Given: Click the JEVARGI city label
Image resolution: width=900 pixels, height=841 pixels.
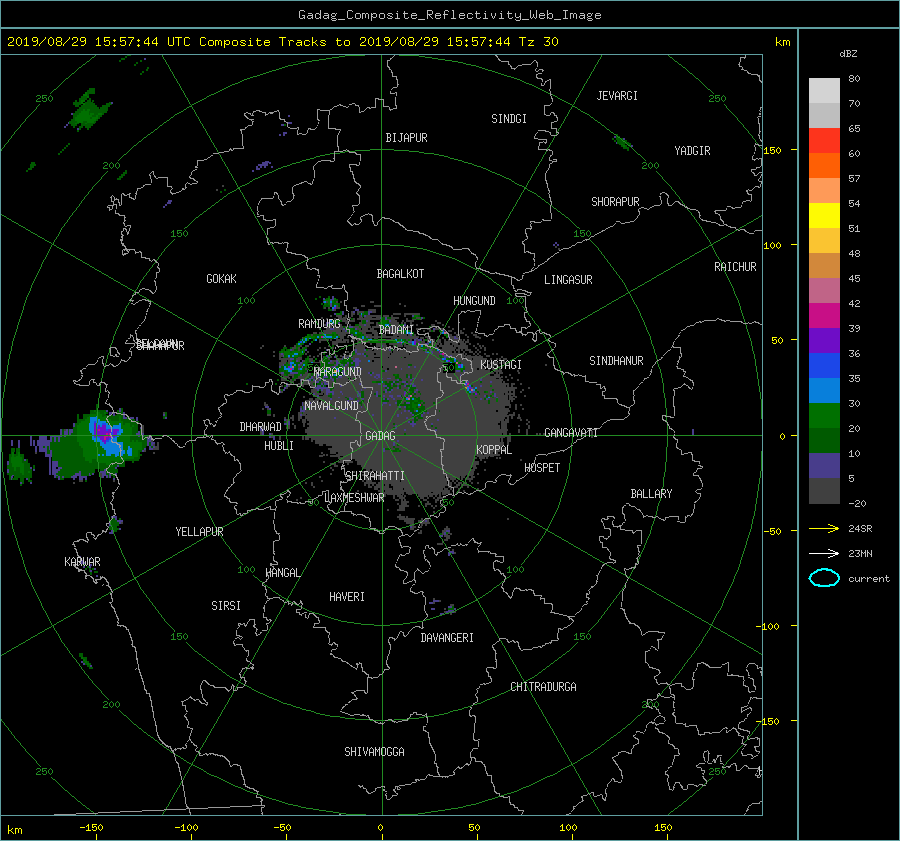Looking at the screenshot, I should [x=617, y=96].
